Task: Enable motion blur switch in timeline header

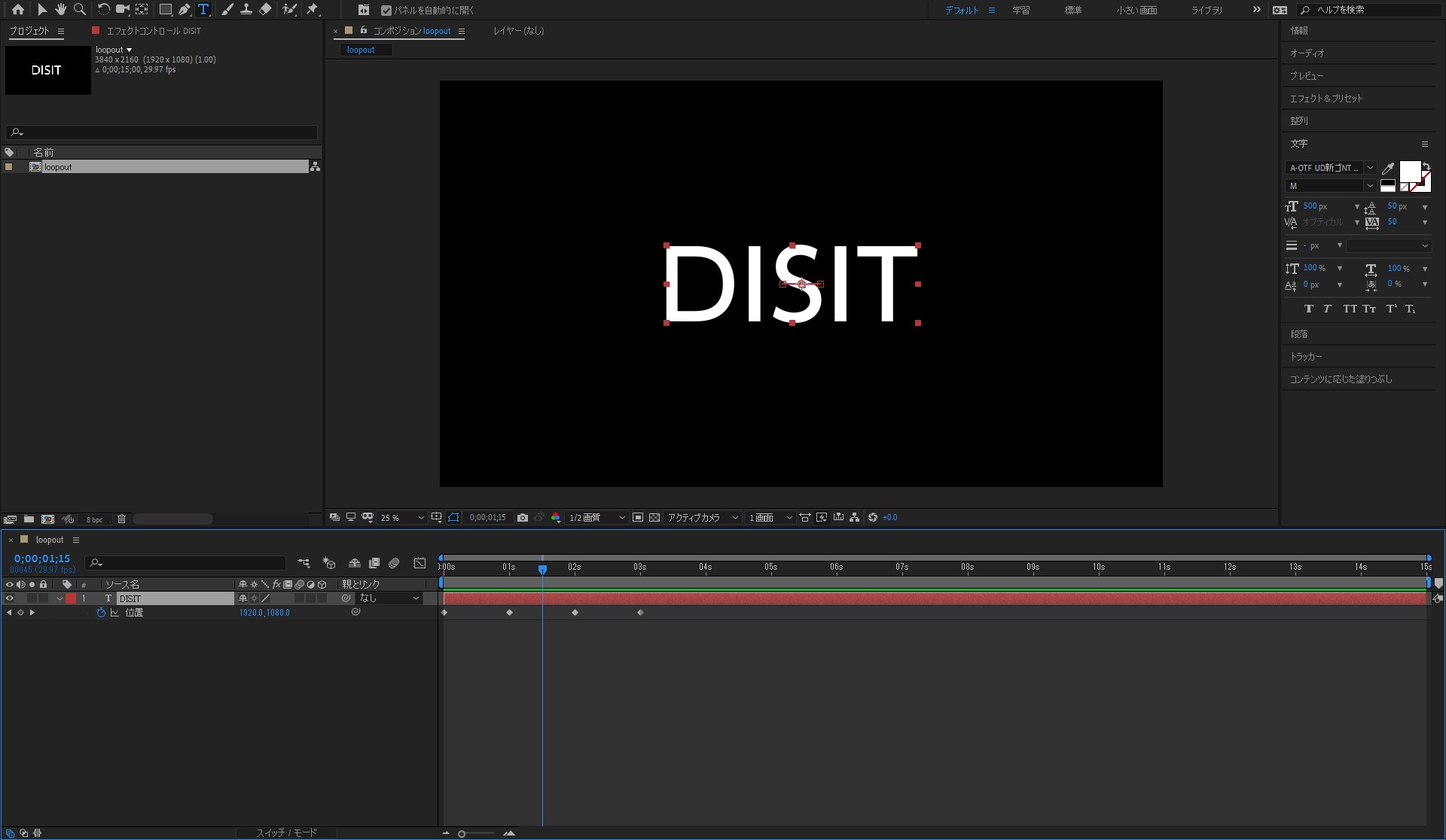Action: tap(394, 563)
